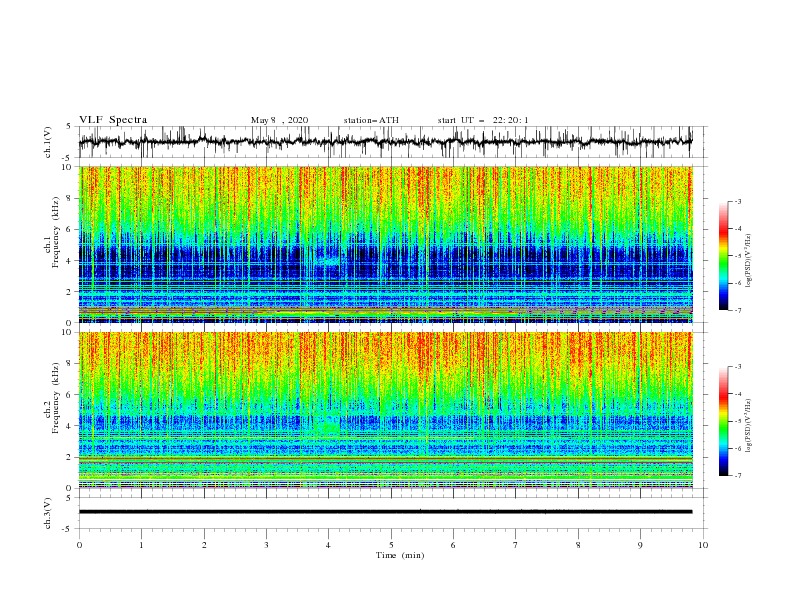Click time axis tick label "2"
Image resolution: width=792 pixels, height=612 pixels.
[x=204, y=545]
